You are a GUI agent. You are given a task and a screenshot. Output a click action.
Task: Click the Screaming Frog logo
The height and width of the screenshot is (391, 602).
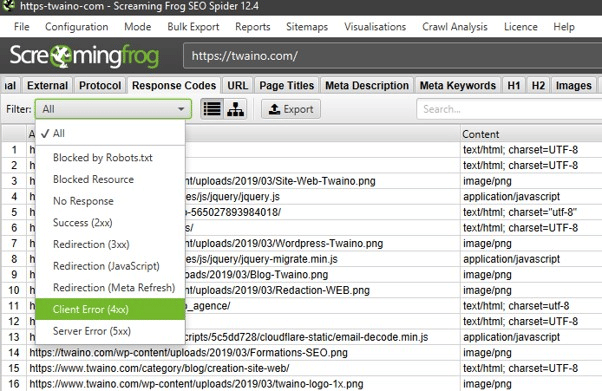coord(84,56)
